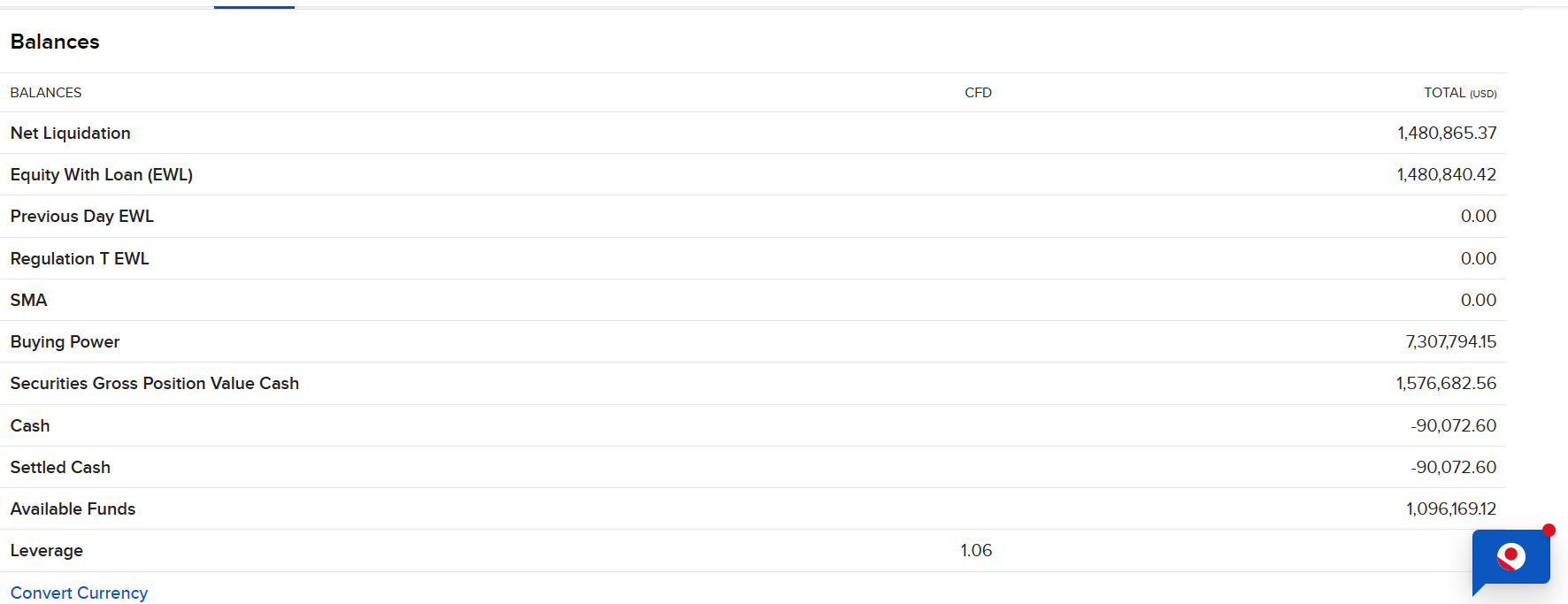Click the BALANCES column header
This screenshot has width=1568, height=604.
46,93
